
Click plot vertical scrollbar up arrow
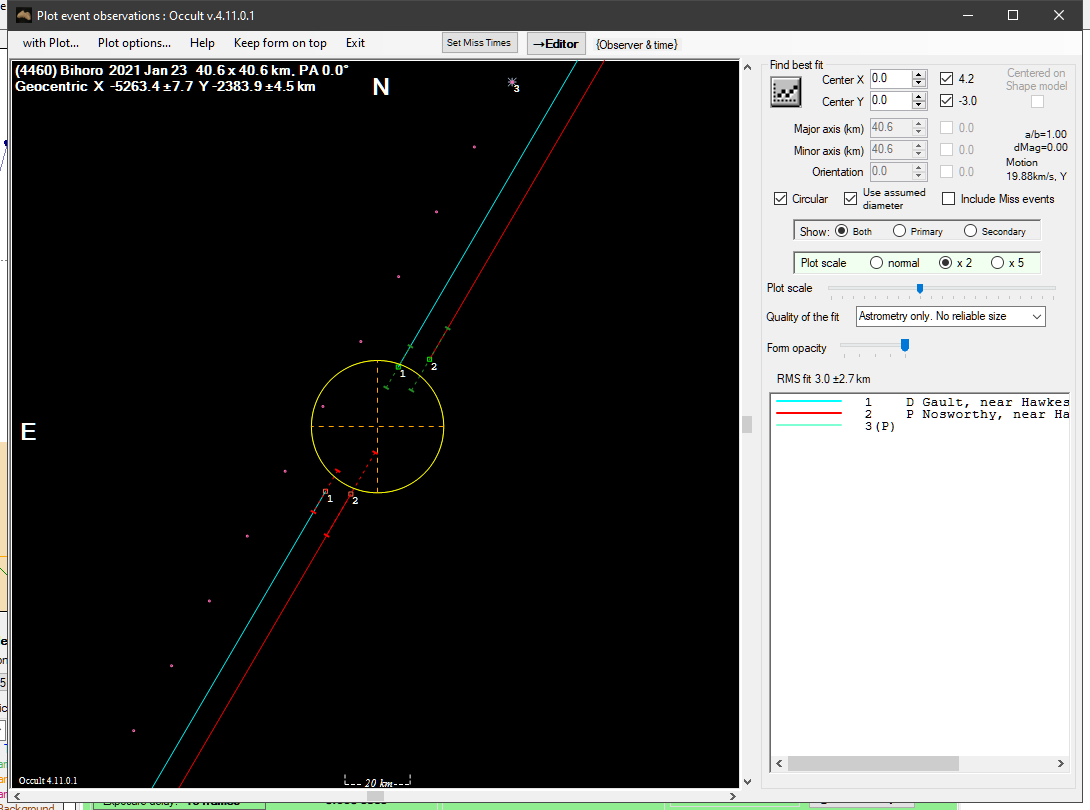point(747,67)
